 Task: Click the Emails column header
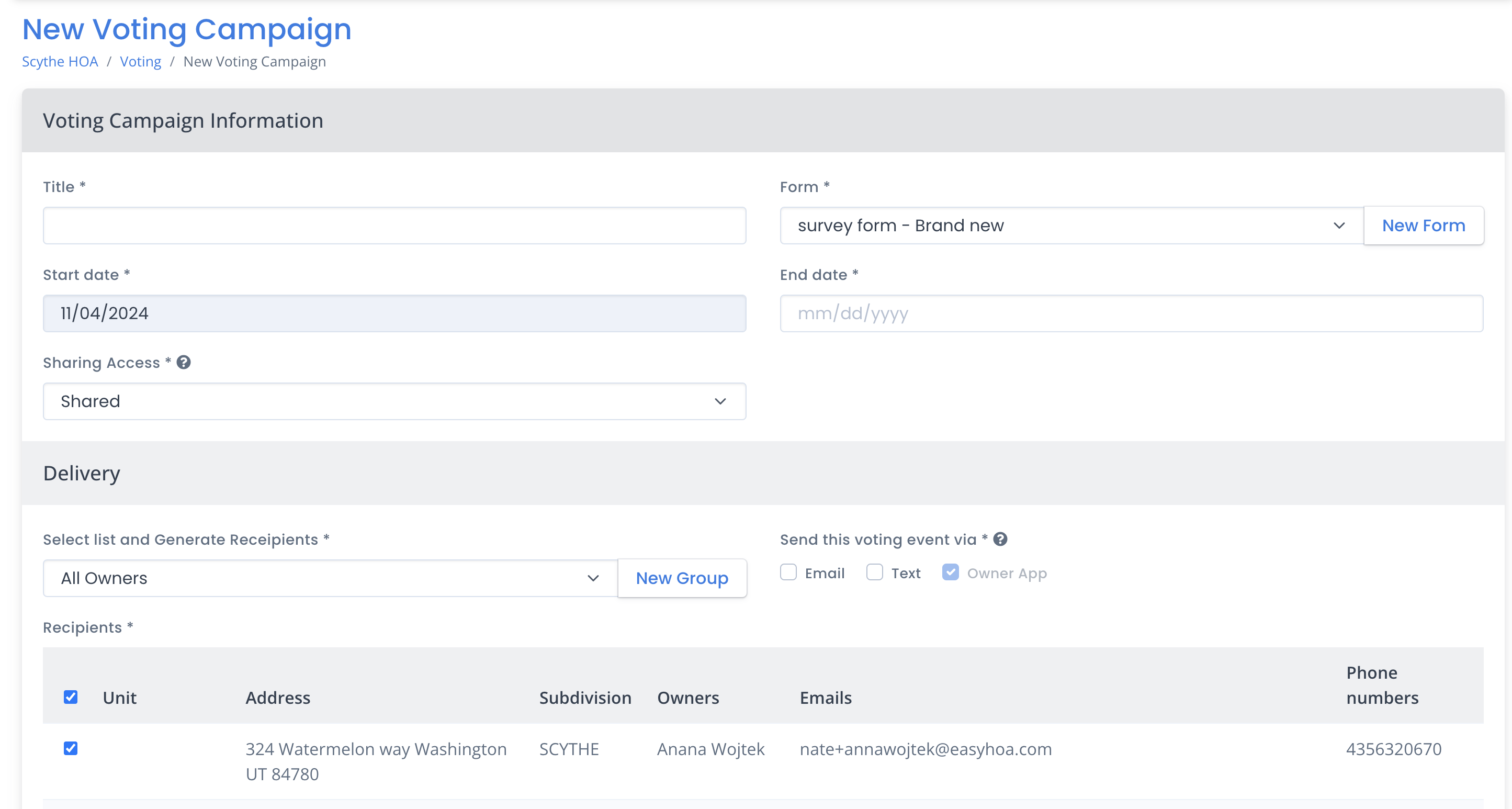click(x=825, y=698)
